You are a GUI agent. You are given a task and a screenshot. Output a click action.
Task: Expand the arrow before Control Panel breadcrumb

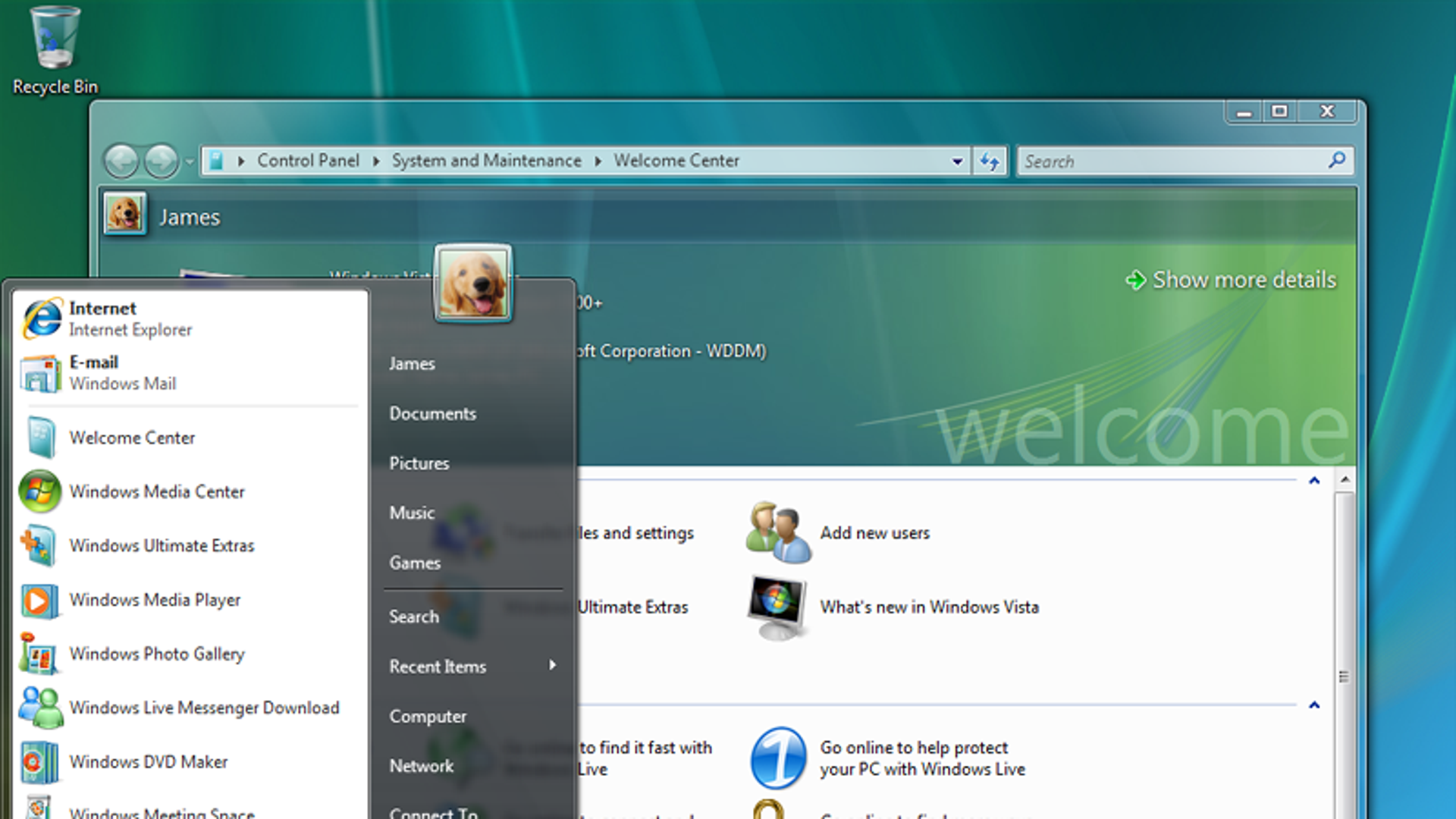coord(241,161)
